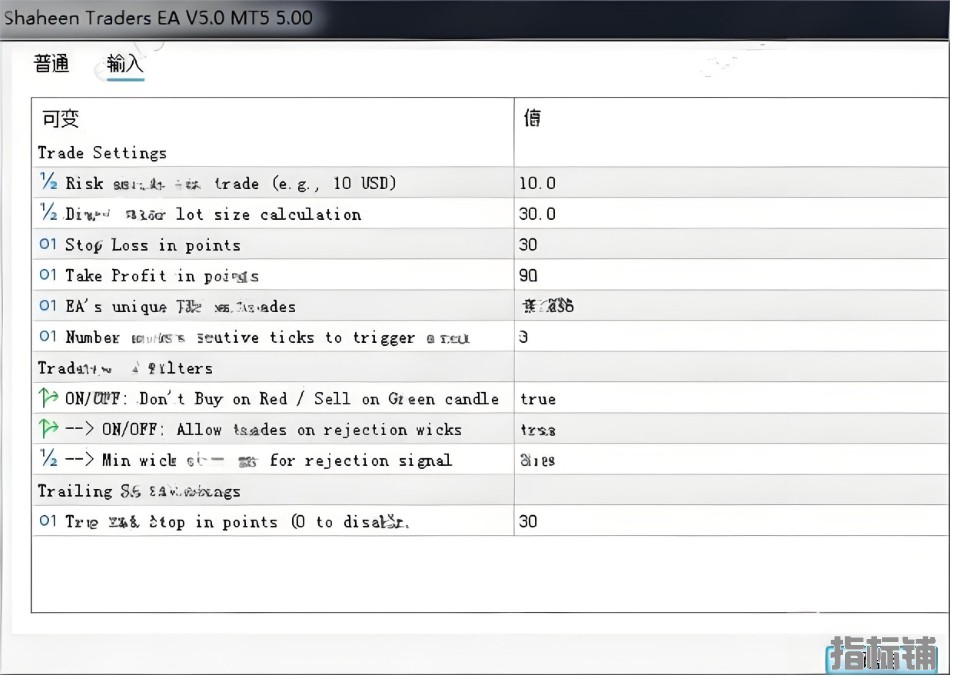
Task: Select the Trailing Stop settings section header
Action: coord(138,491)
